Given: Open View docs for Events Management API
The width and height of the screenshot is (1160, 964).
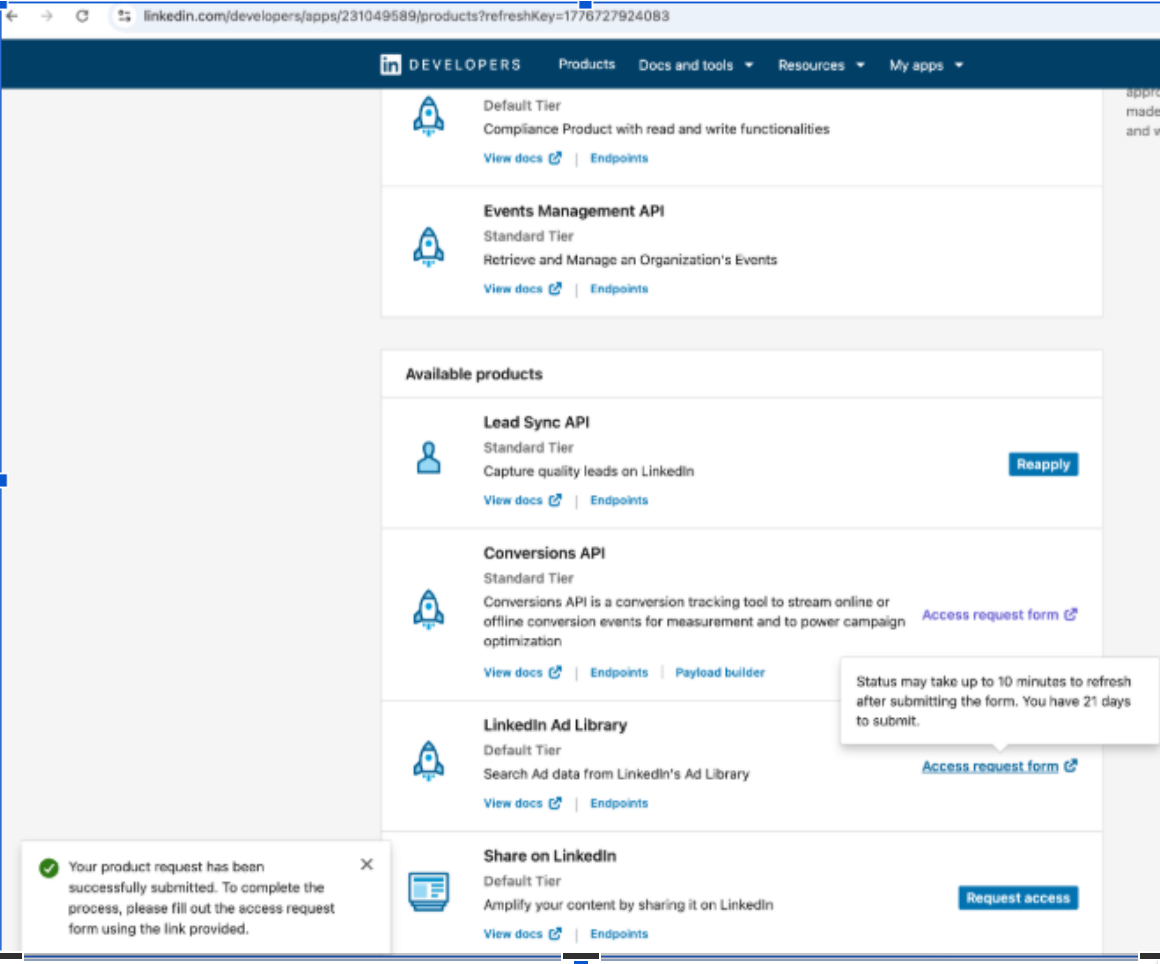Looking at the screenshot, I should [x=522, y=289].
